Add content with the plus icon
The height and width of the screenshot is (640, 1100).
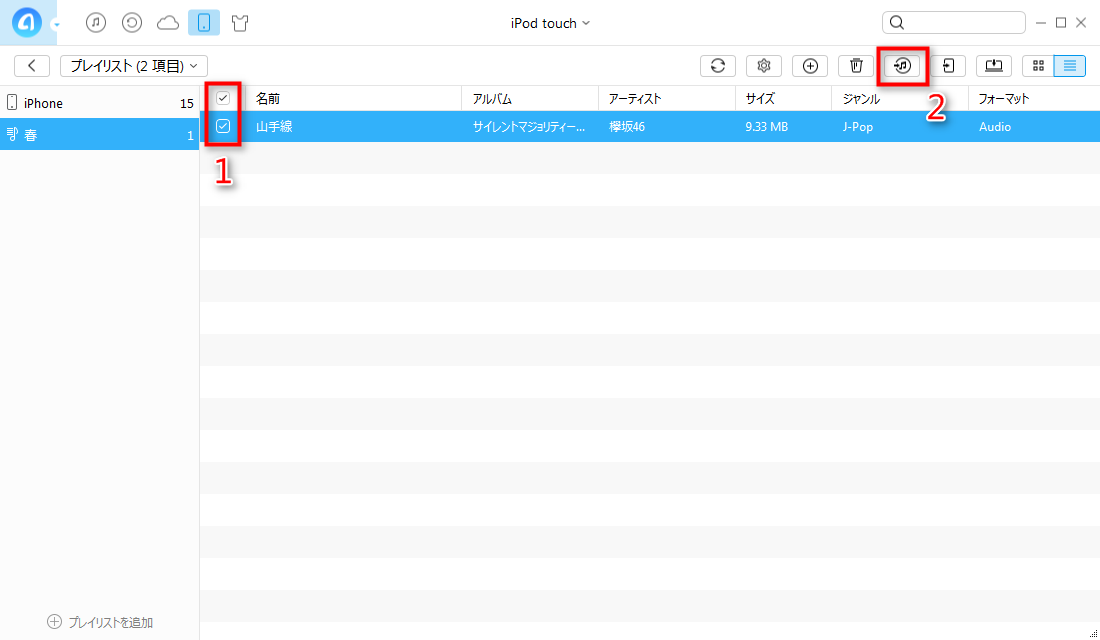pos(810,65)
